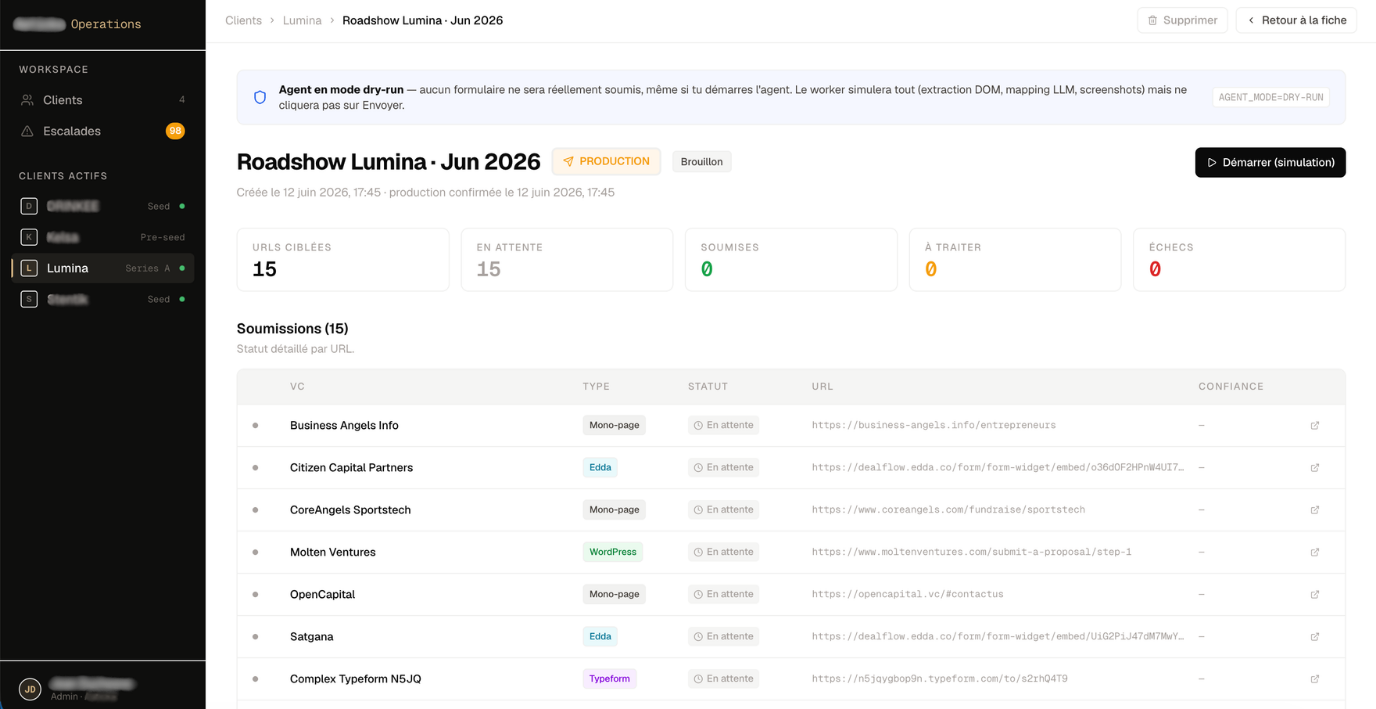Click the Clients people icon in sidebar

(27, 100)
